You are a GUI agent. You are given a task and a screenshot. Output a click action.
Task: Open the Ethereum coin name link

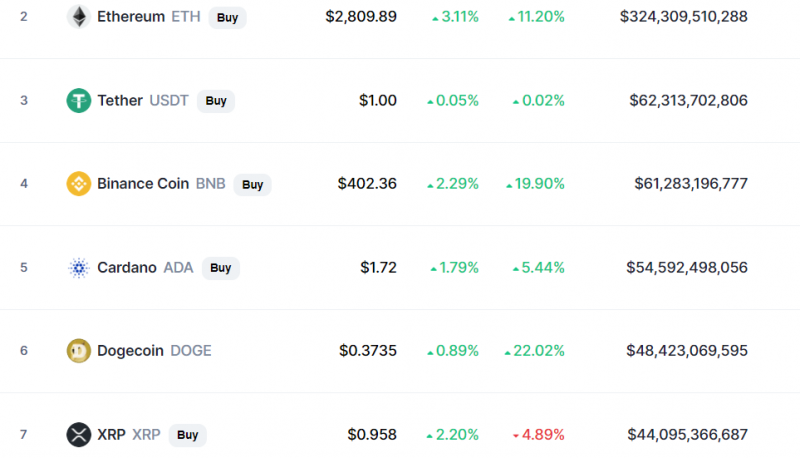tap(131, 17)
